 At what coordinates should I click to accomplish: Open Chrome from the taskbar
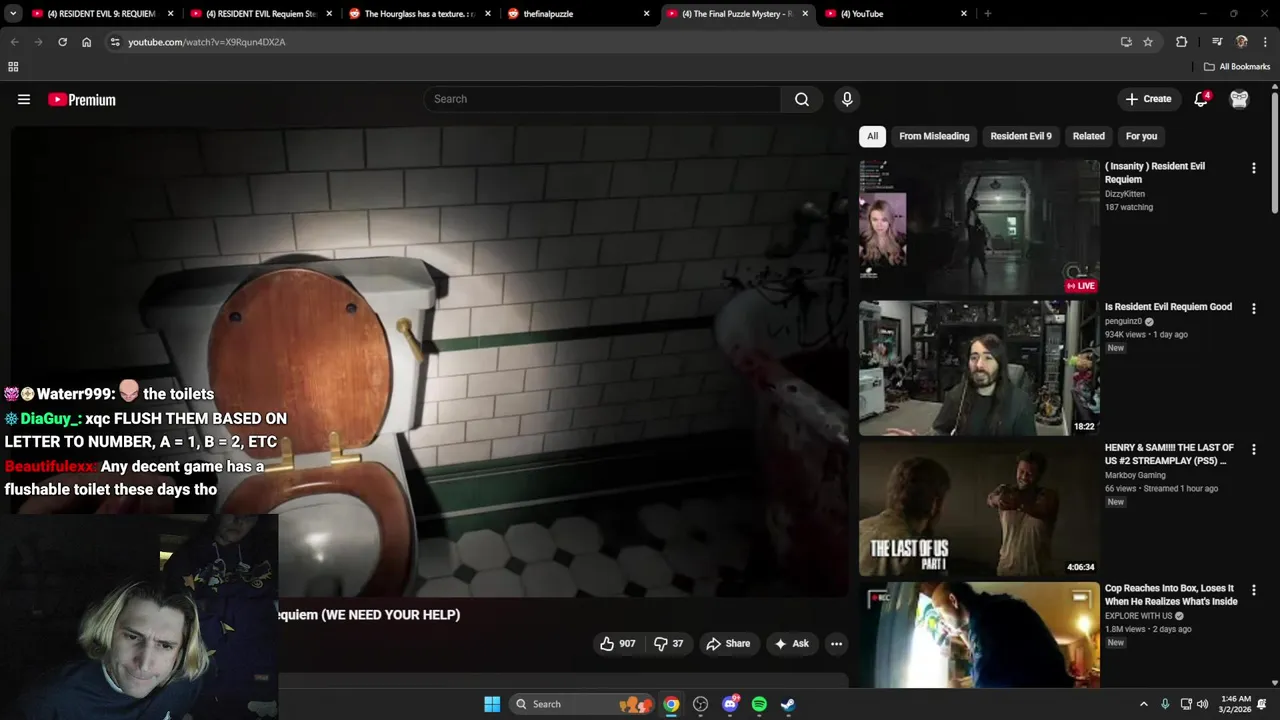pyautogui.click(x=671, y=704)
